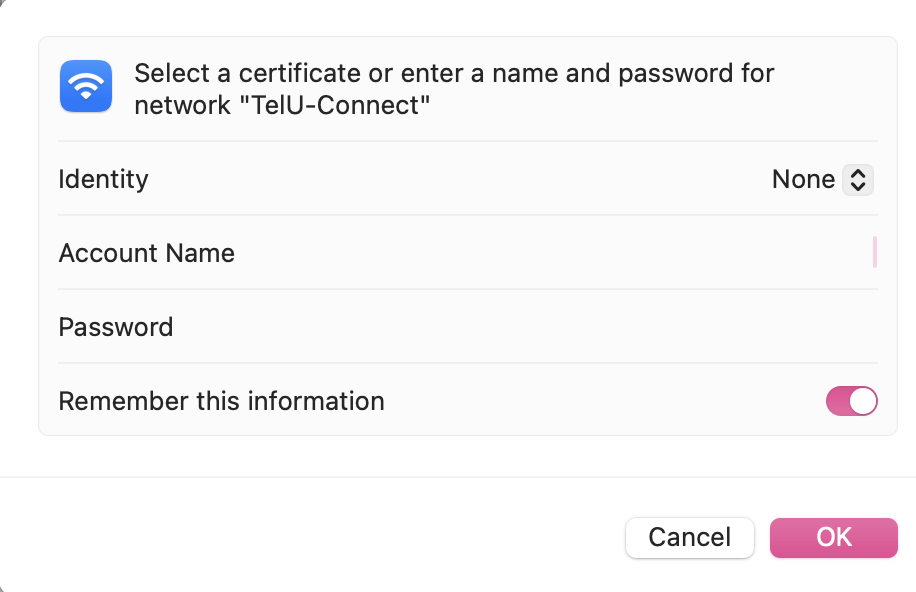This screenshot has height=592, width=916.
Task: Click the "TelU-Connect" network name
Action: pyautogui.click(x=337, y=105)
